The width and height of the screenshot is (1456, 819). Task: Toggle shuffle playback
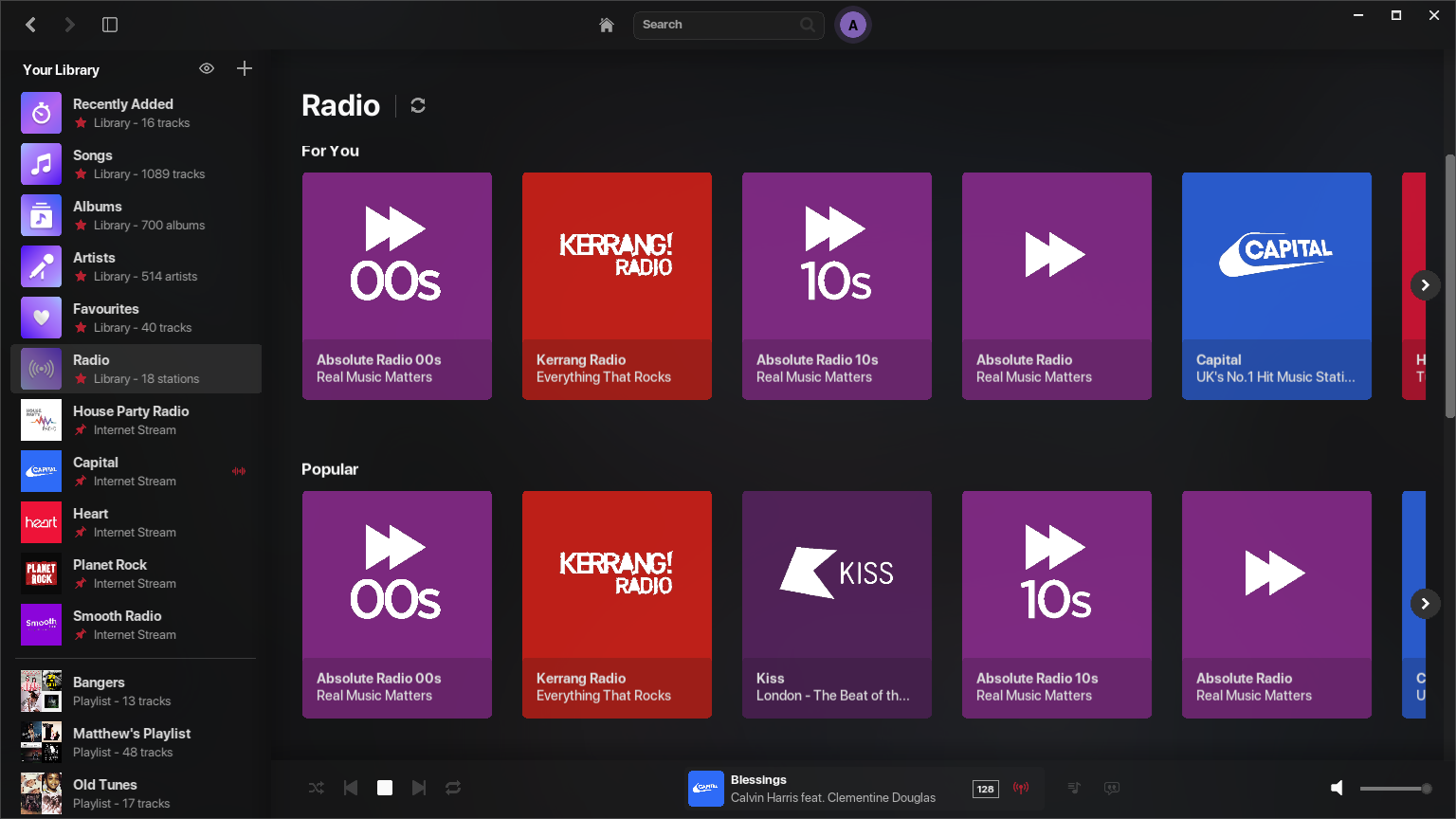tap(317, 788)
